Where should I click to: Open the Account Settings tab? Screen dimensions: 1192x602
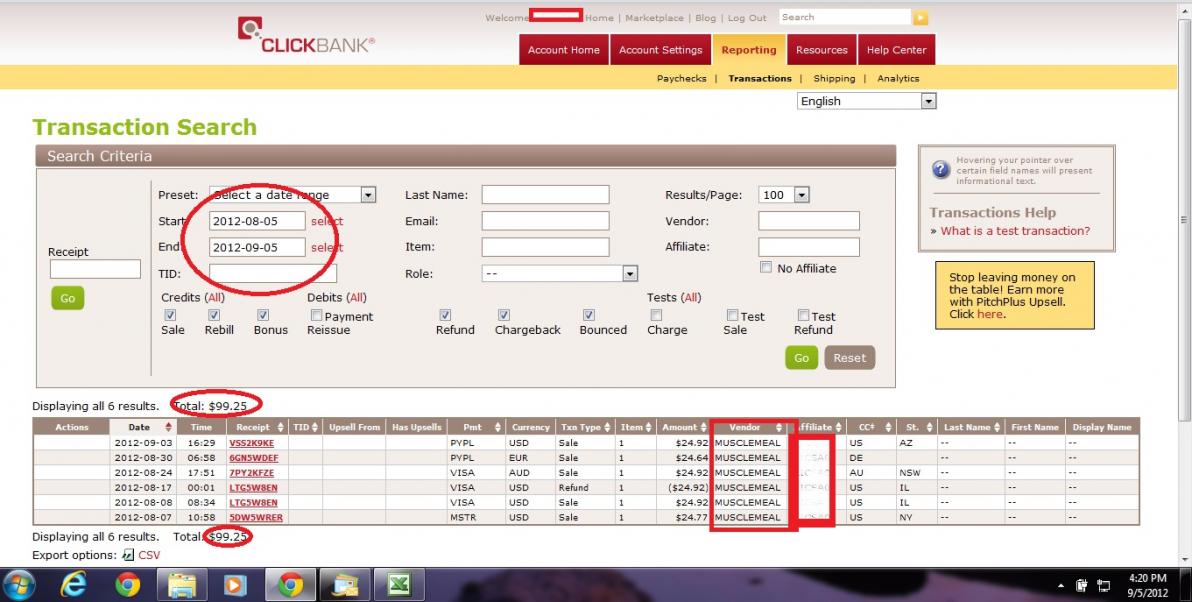pyautogui.click(x=661, y=49)
